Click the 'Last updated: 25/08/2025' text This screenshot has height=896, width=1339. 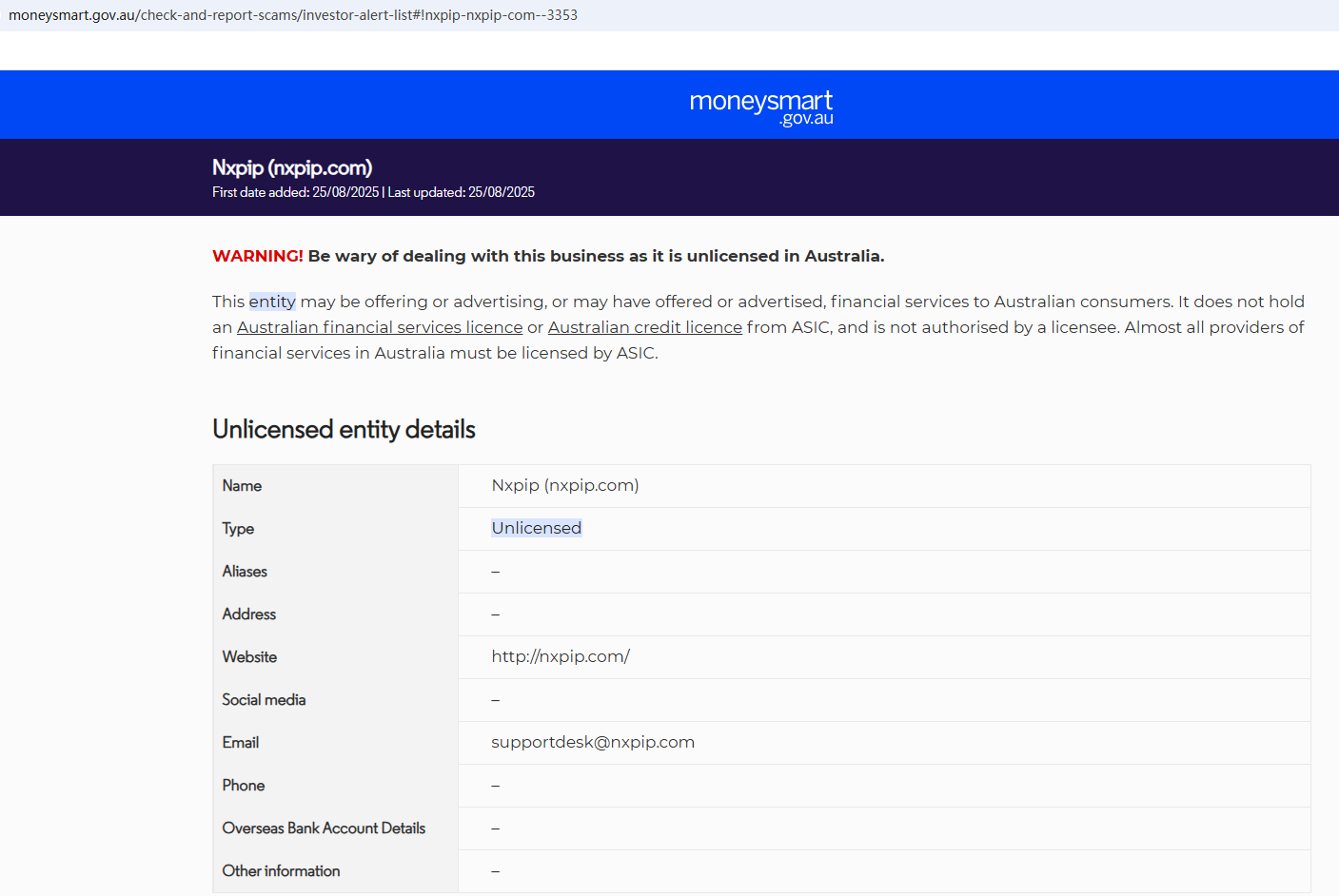click(462, 192)
